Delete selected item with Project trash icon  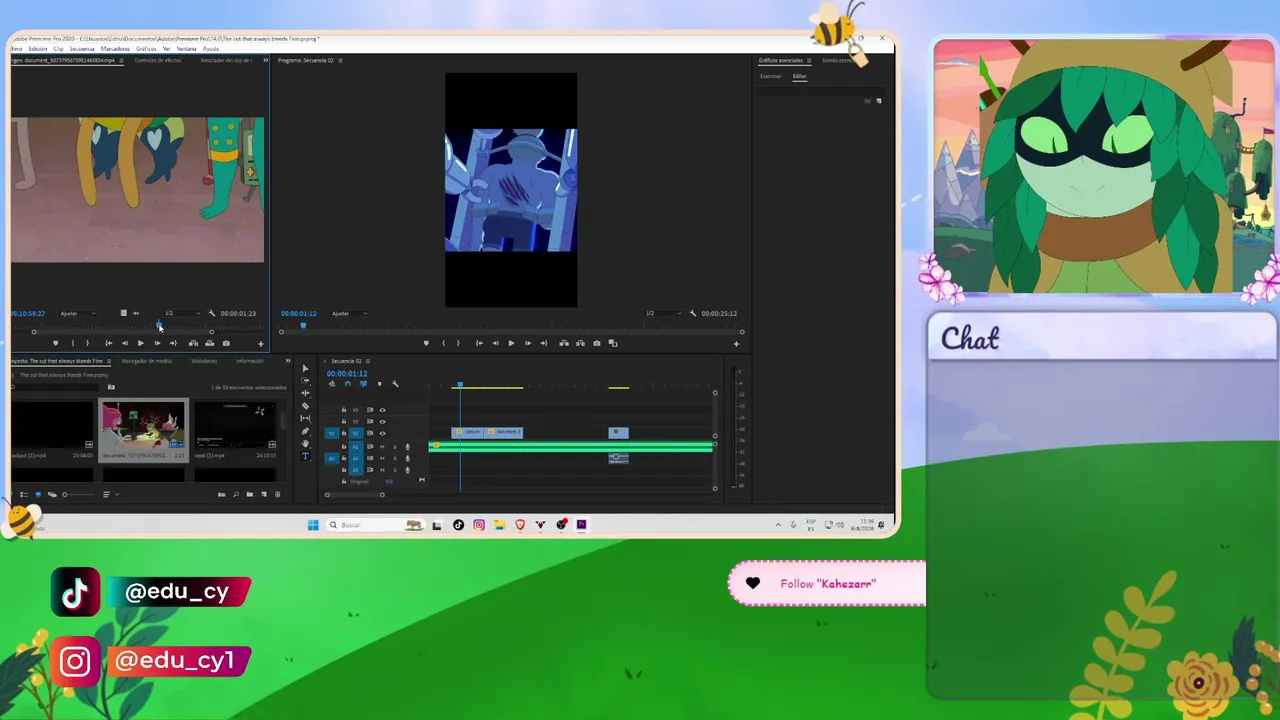point(278,494)
